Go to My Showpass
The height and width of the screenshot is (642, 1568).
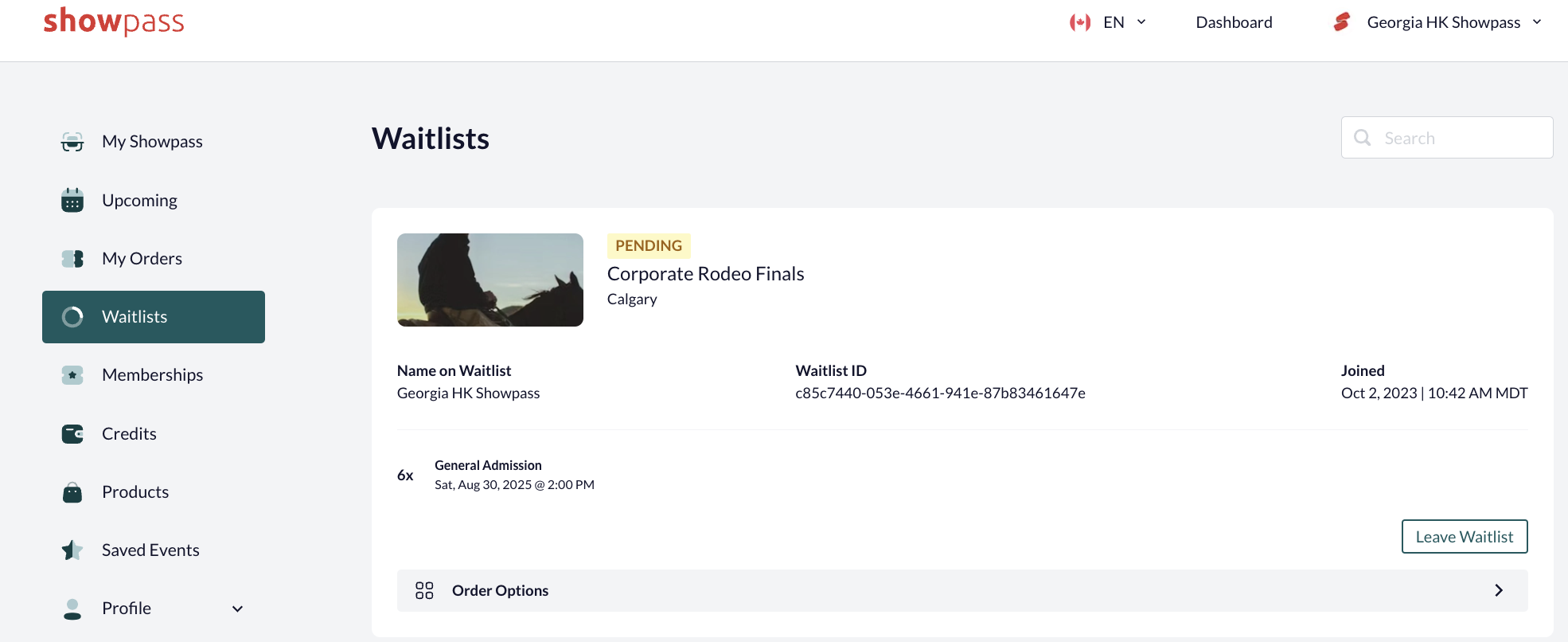[x=152, y=142]
